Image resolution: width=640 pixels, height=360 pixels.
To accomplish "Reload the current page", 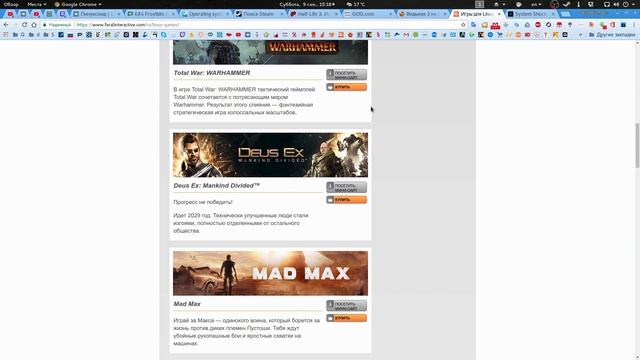I will (x=24, y=25).
